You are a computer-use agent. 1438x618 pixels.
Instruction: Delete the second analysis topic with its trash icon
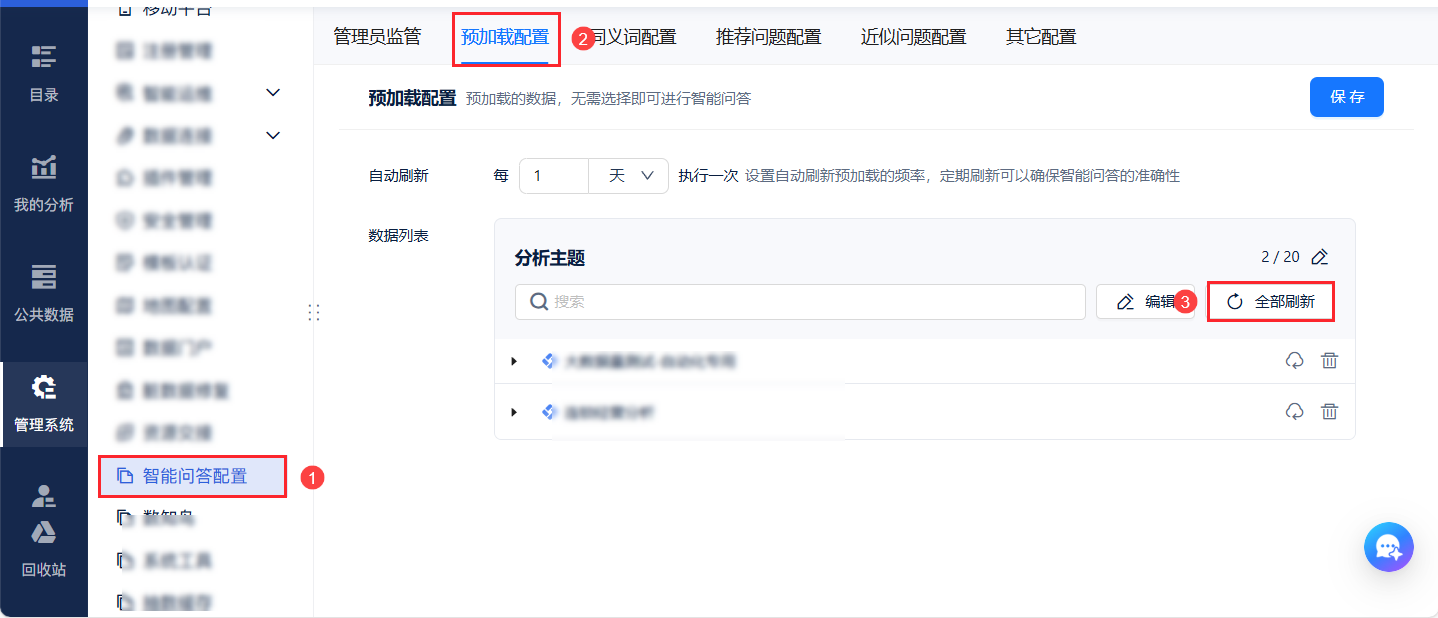1329,411
